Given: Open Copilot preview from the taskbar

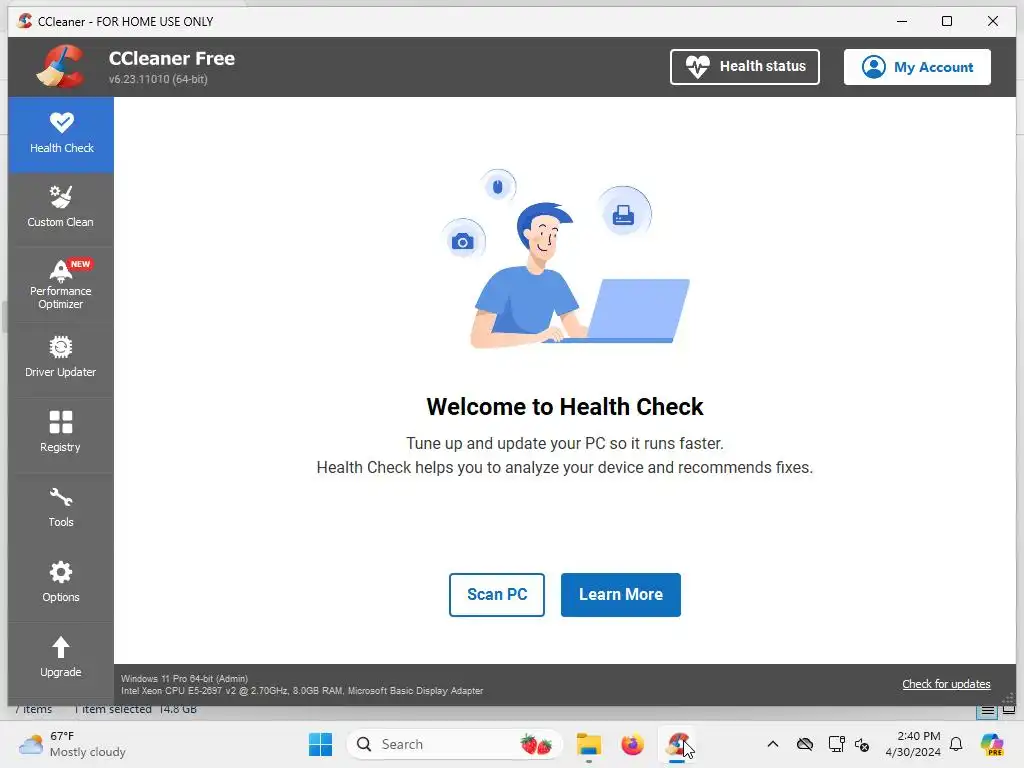Looking at the screenshot, I should [x=992, y=744].
